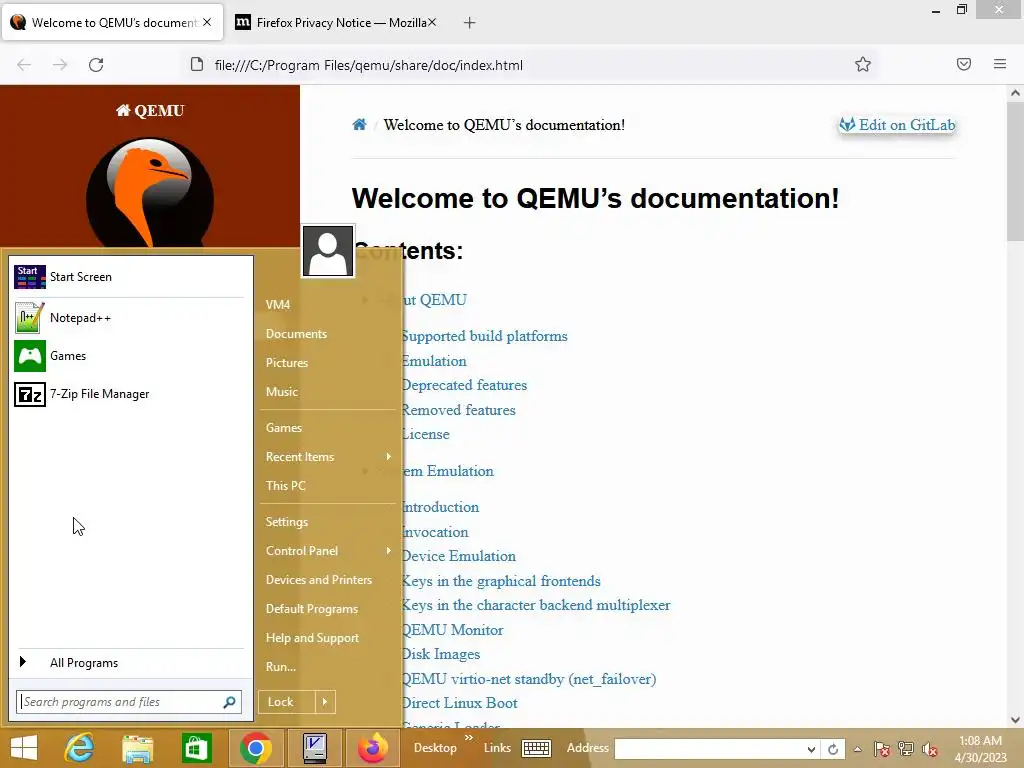This screenshot has height=768, width=1024.
Task: Open Removed features link
Action: click(x=458, y=410)
